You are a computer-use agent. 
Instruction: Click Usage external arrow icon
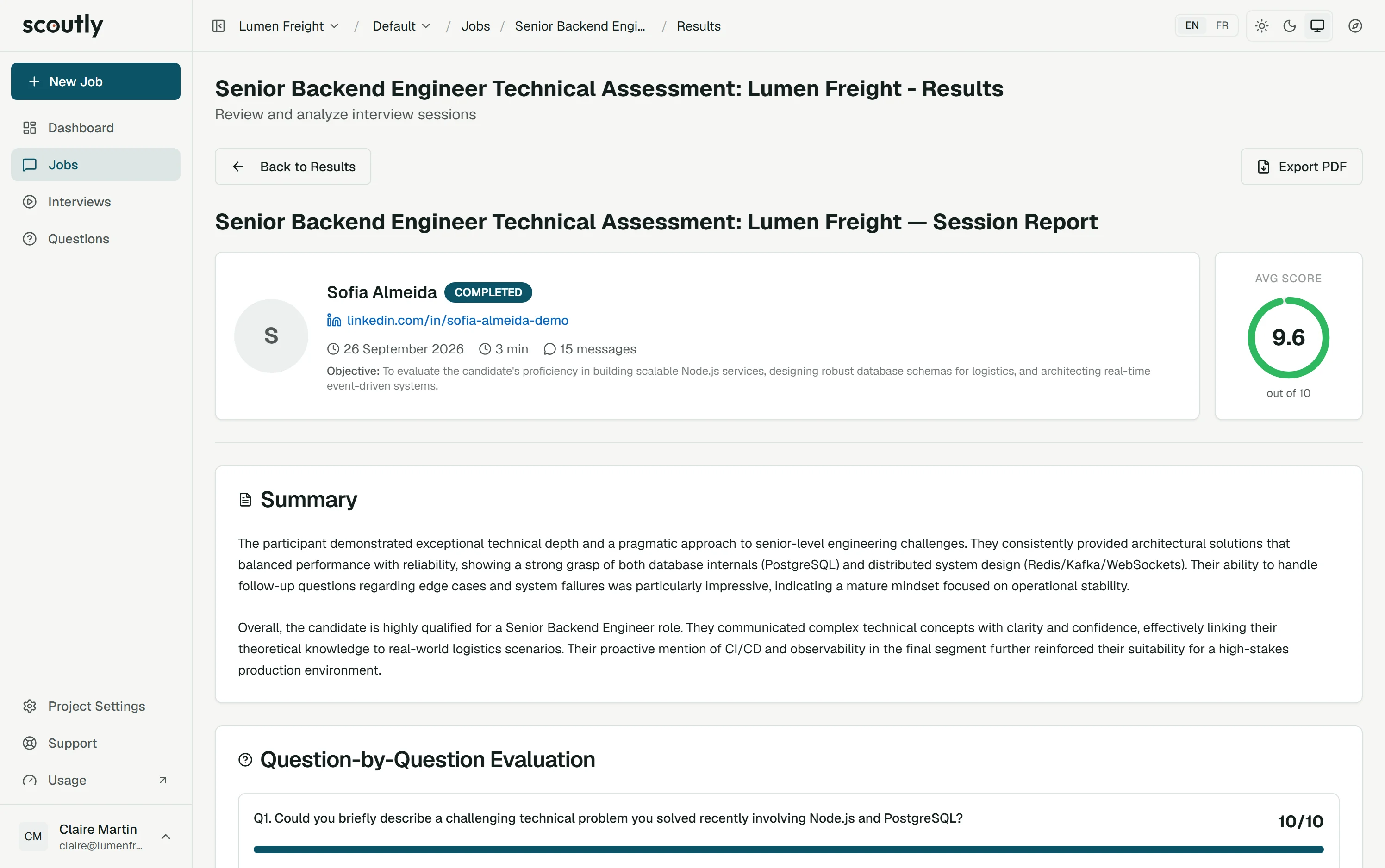[x=162, y=780]
